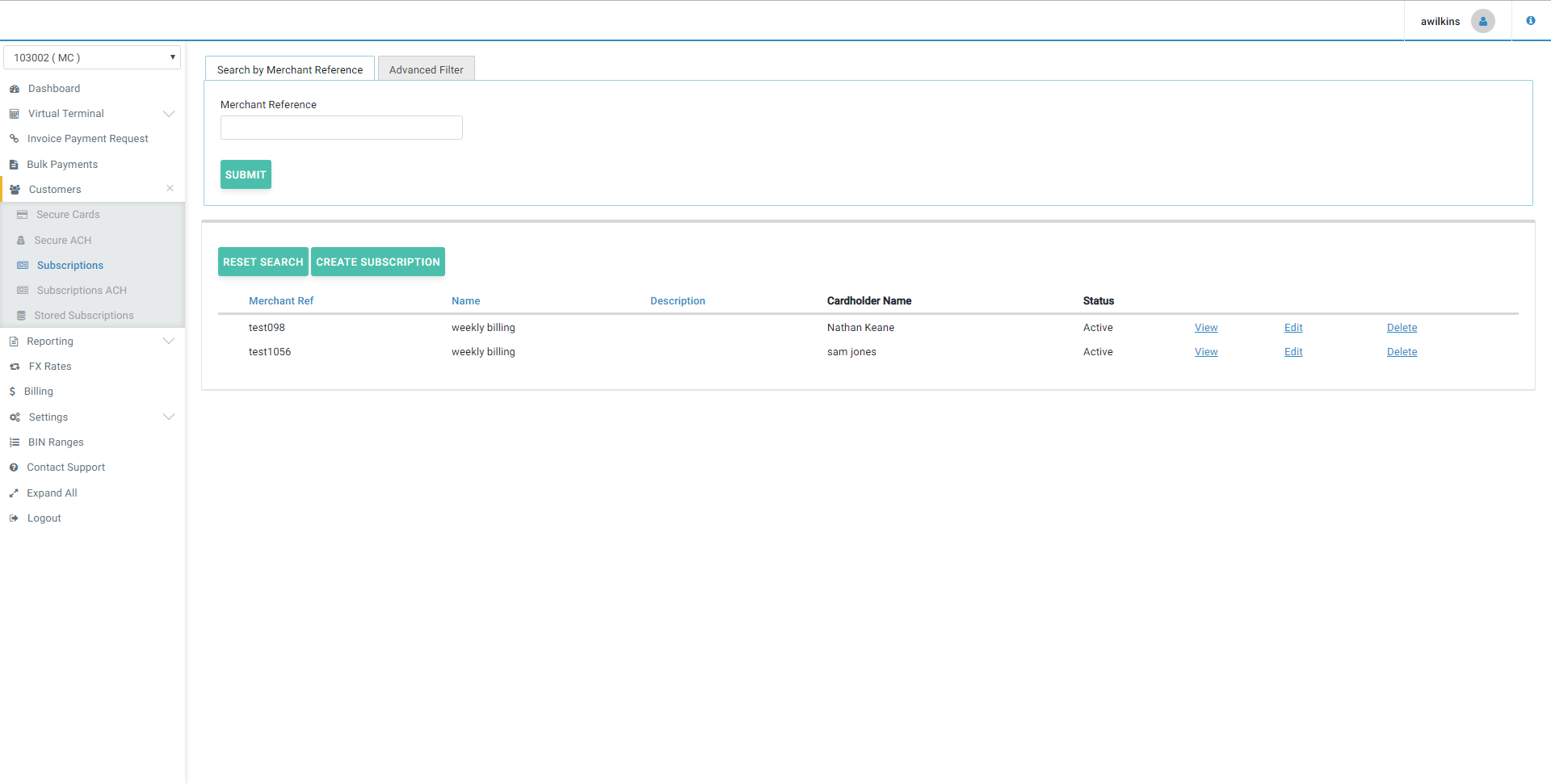This screenshot has height=784, width=1551.
Task: Click the Logout icon in sidebar
Action: pyautogui.click(x=14, y=518)
